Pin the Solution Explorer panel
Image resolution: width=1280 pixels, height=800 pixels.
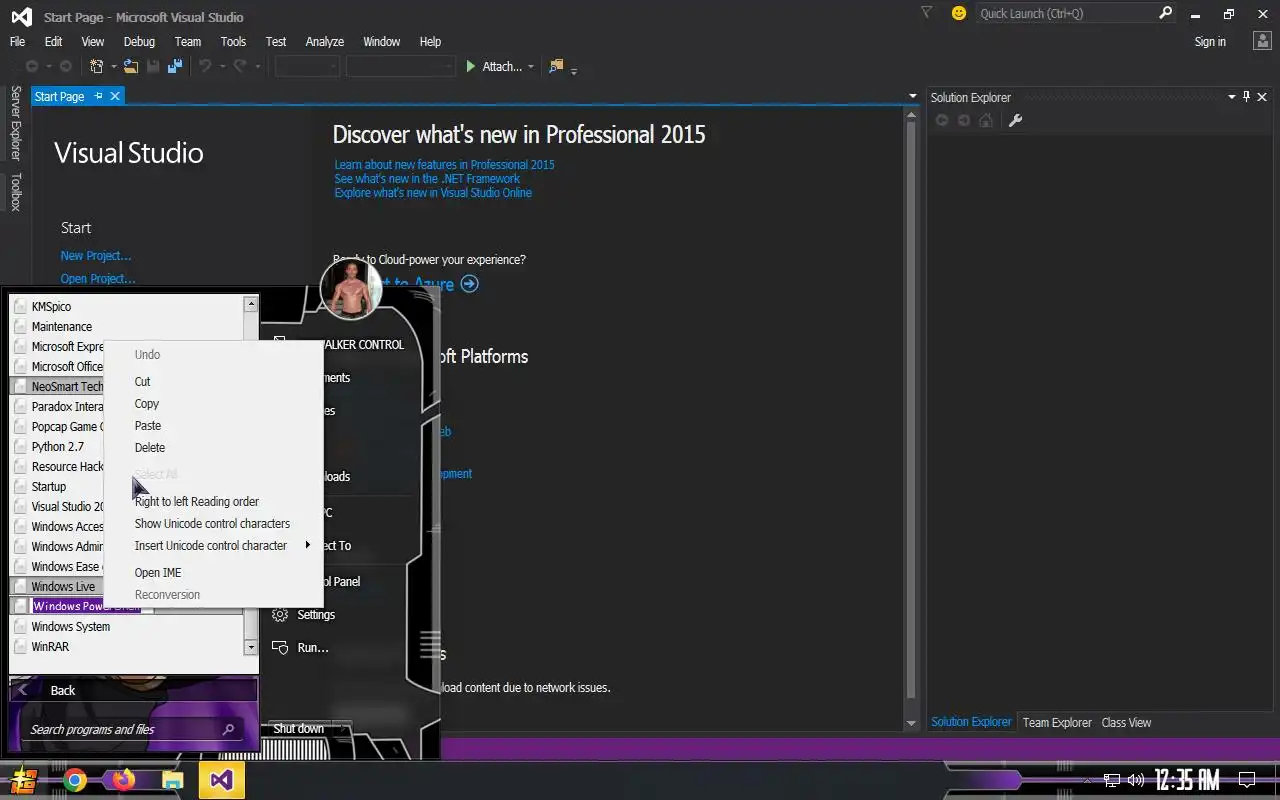1246,97
